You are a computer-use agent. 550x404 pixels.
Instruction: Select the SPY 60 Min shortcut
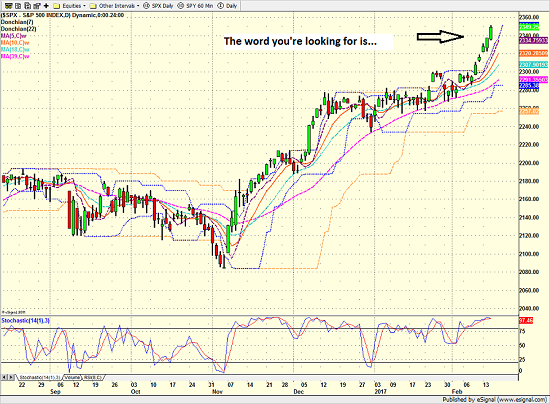coord(195,6)
